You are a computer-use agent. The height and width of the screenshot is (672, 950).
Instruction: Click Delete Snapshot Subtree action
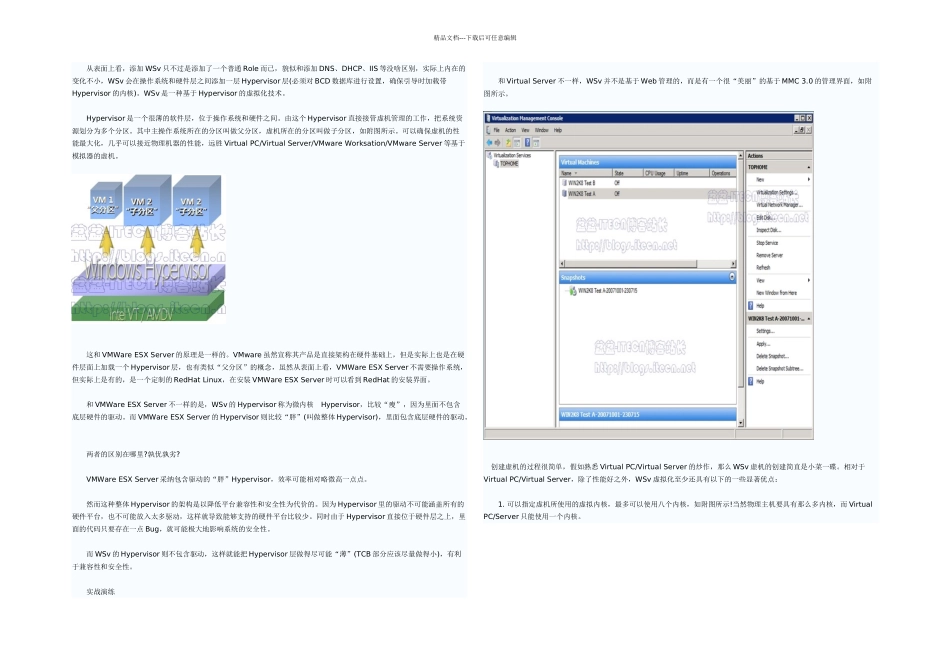point(780,368)
